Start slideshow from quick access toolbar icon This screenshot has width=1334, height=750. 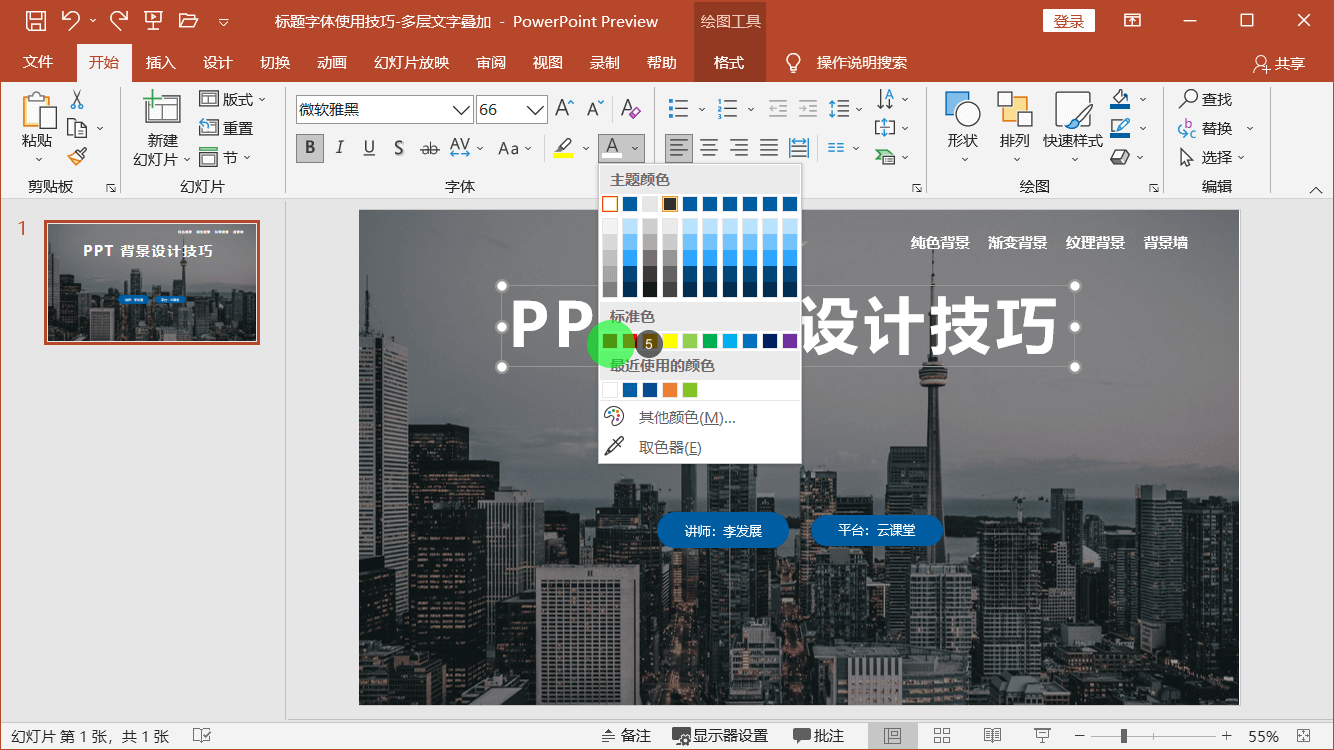coord(153,20)
